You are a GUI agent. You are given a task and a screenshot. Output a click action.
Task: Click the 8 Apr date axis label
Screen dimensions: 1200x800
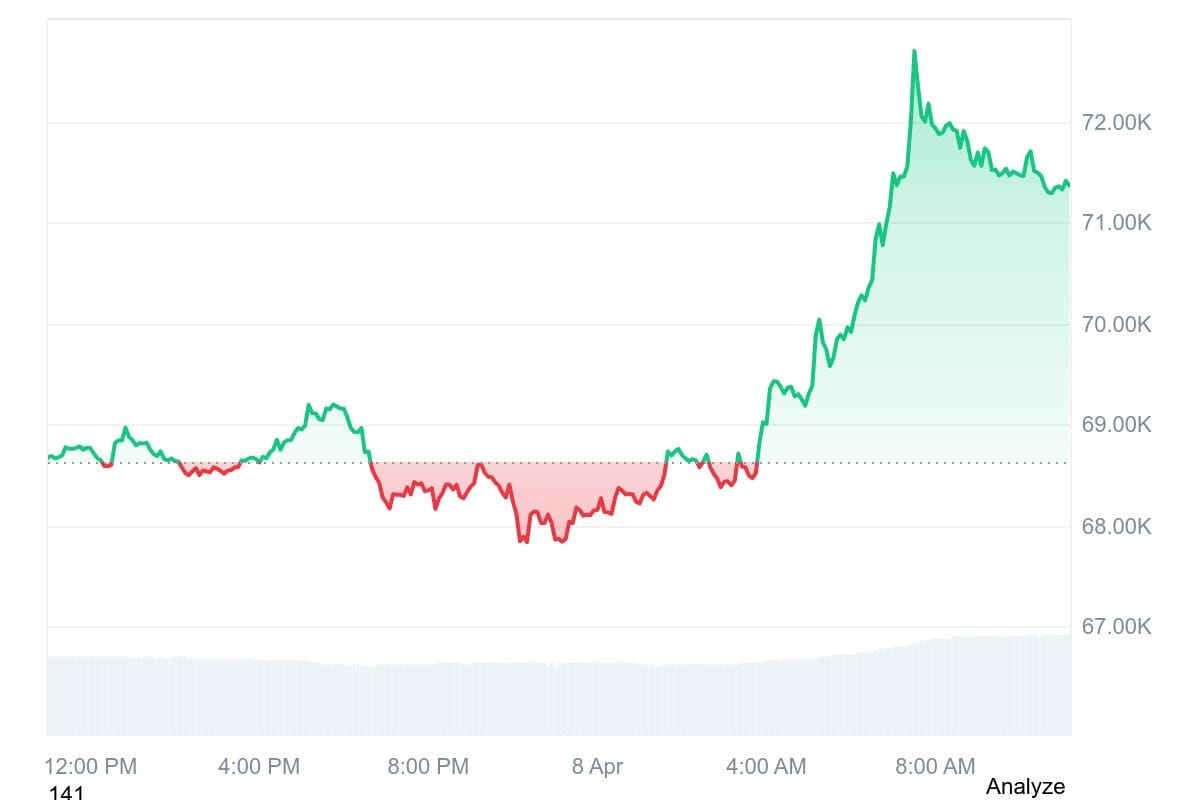click(x=597, y=767)
